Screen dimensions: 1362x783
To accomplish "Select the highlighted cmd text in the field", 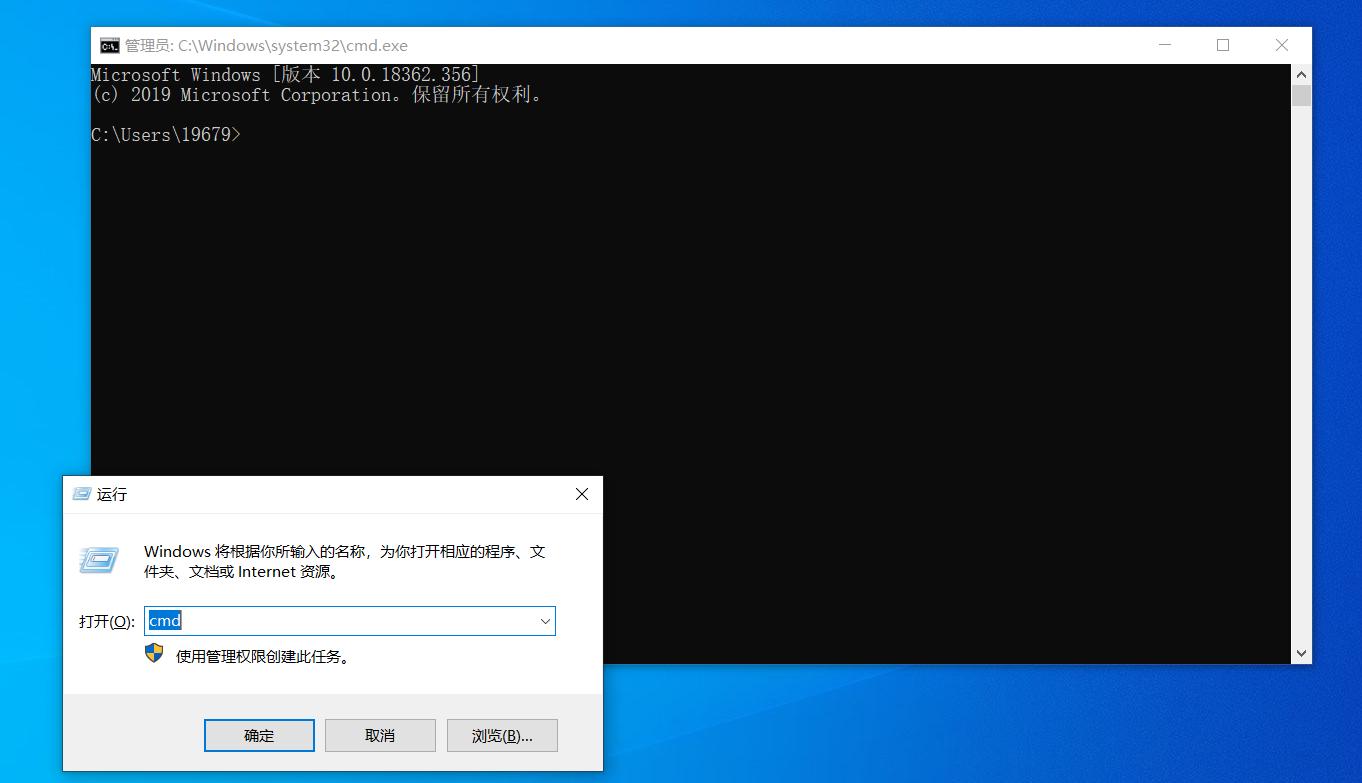I will [x=164, y=620].
